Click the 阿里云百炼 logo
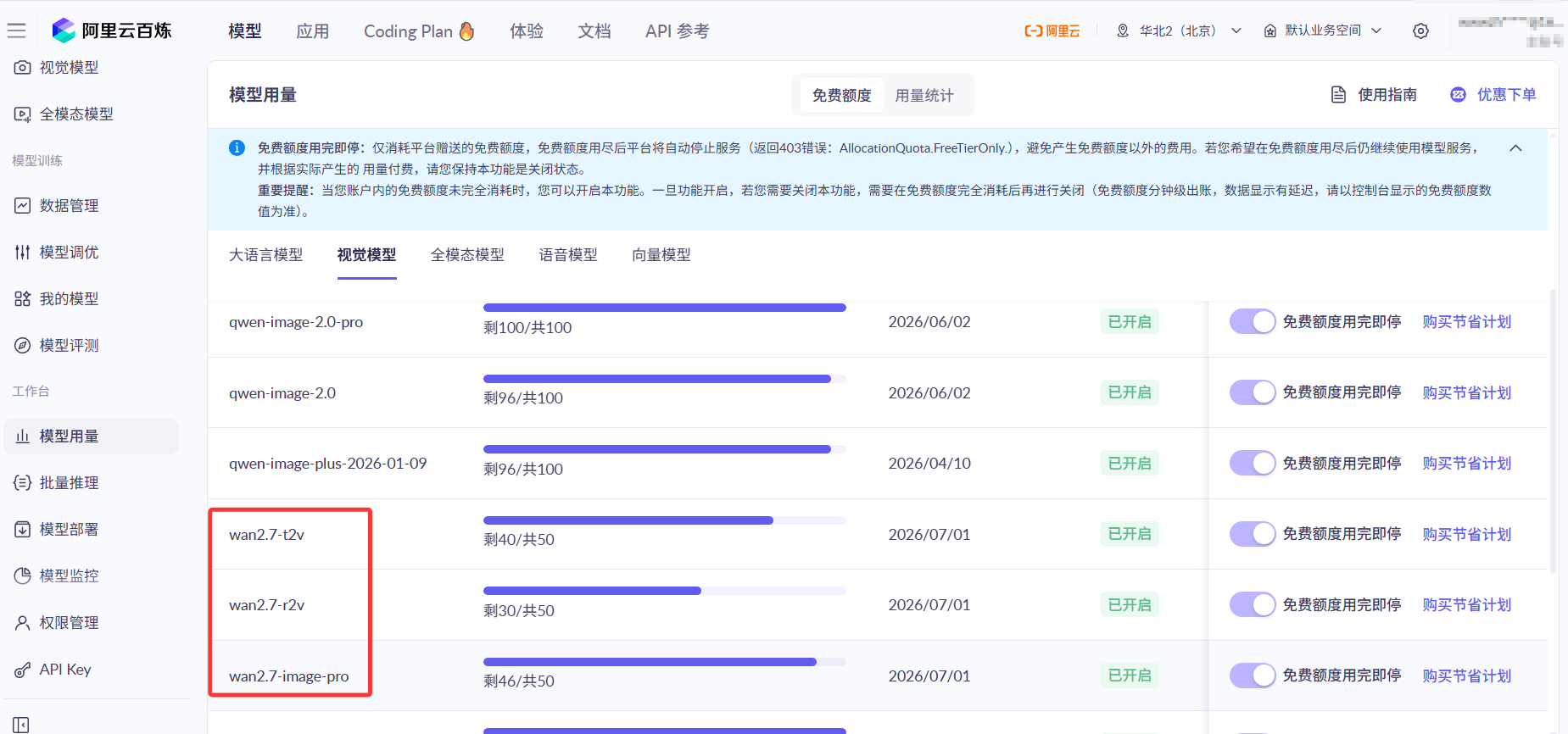The width and height of the screenshot is (1568, 734). point(112,31)
